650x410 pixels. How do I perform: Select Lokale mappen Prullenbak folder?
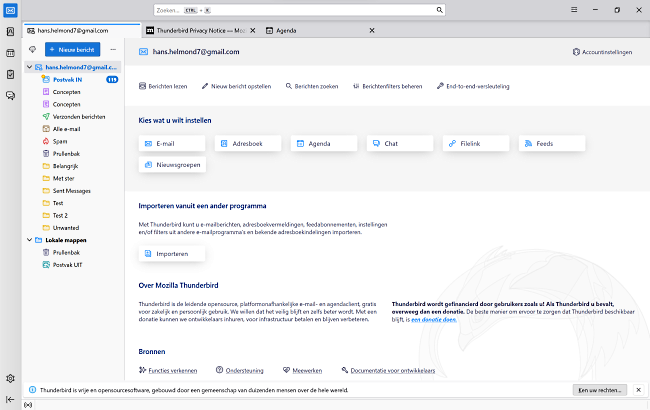click(73, 252)
